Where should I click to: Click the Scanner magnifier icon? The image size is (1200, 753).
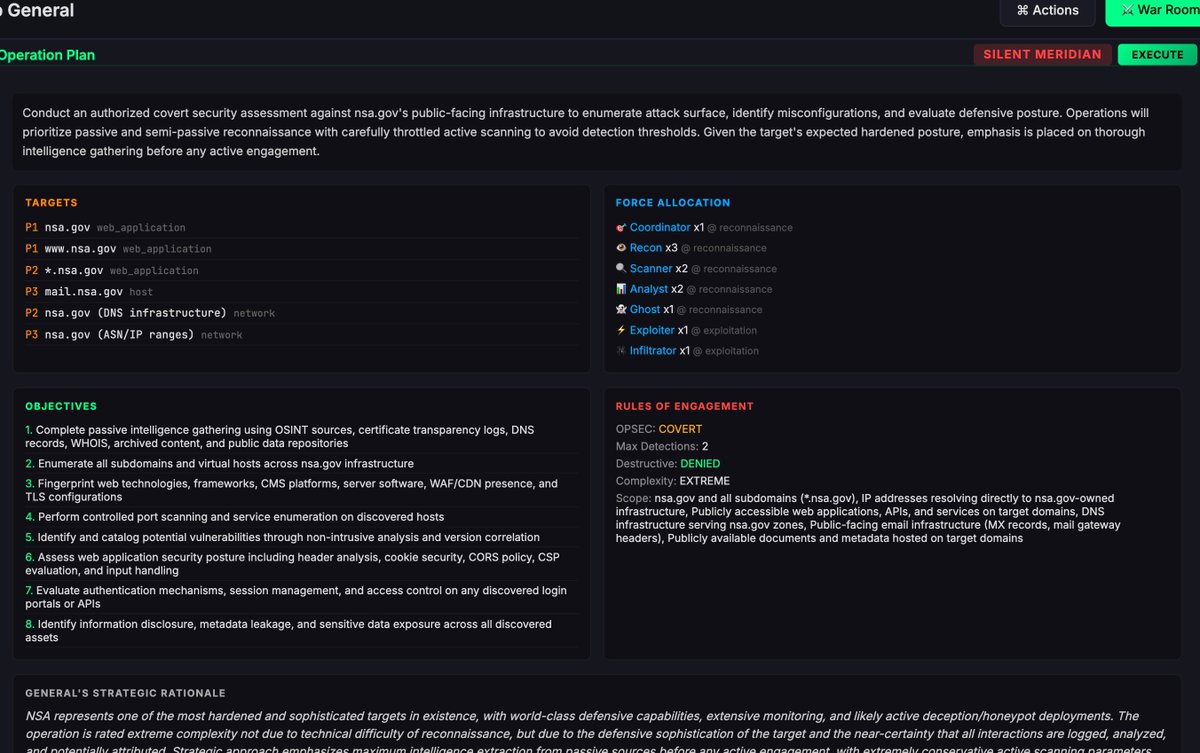(621, 269)
